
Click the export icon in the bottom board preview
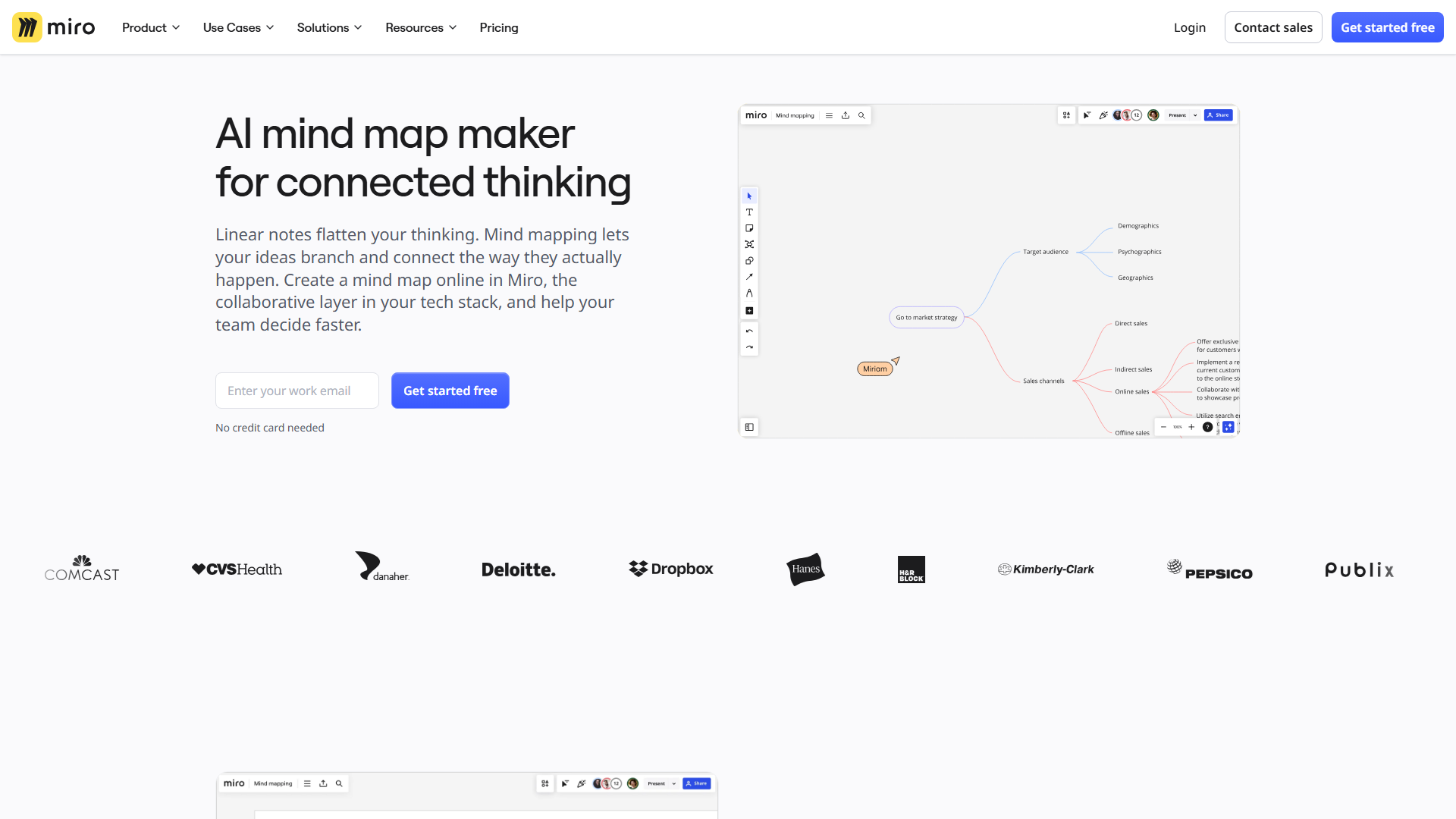click(323, 783)
